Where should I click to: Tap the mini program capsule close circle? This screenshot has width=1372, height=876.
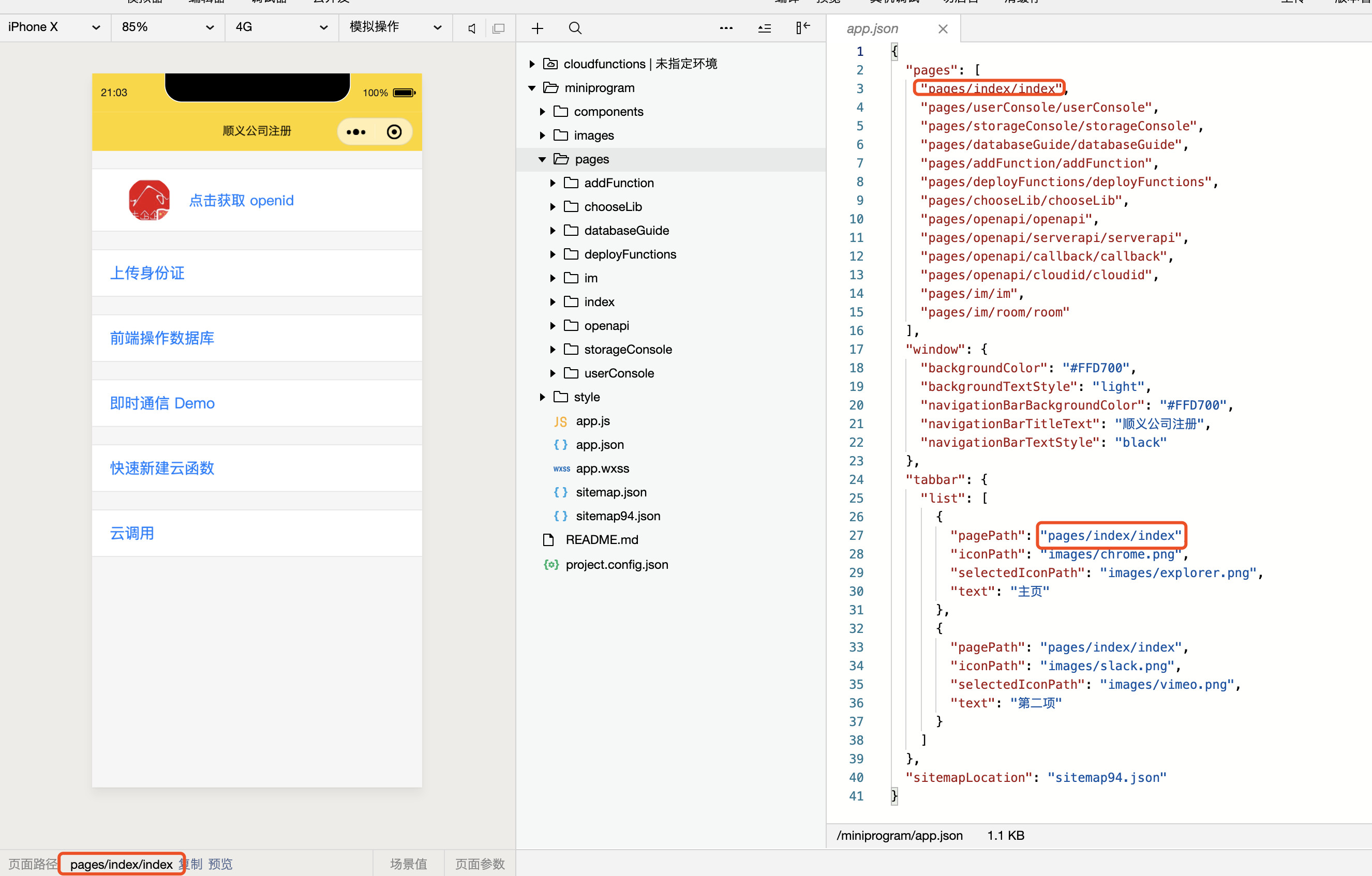pyautogui.click(x=394, y=132)
